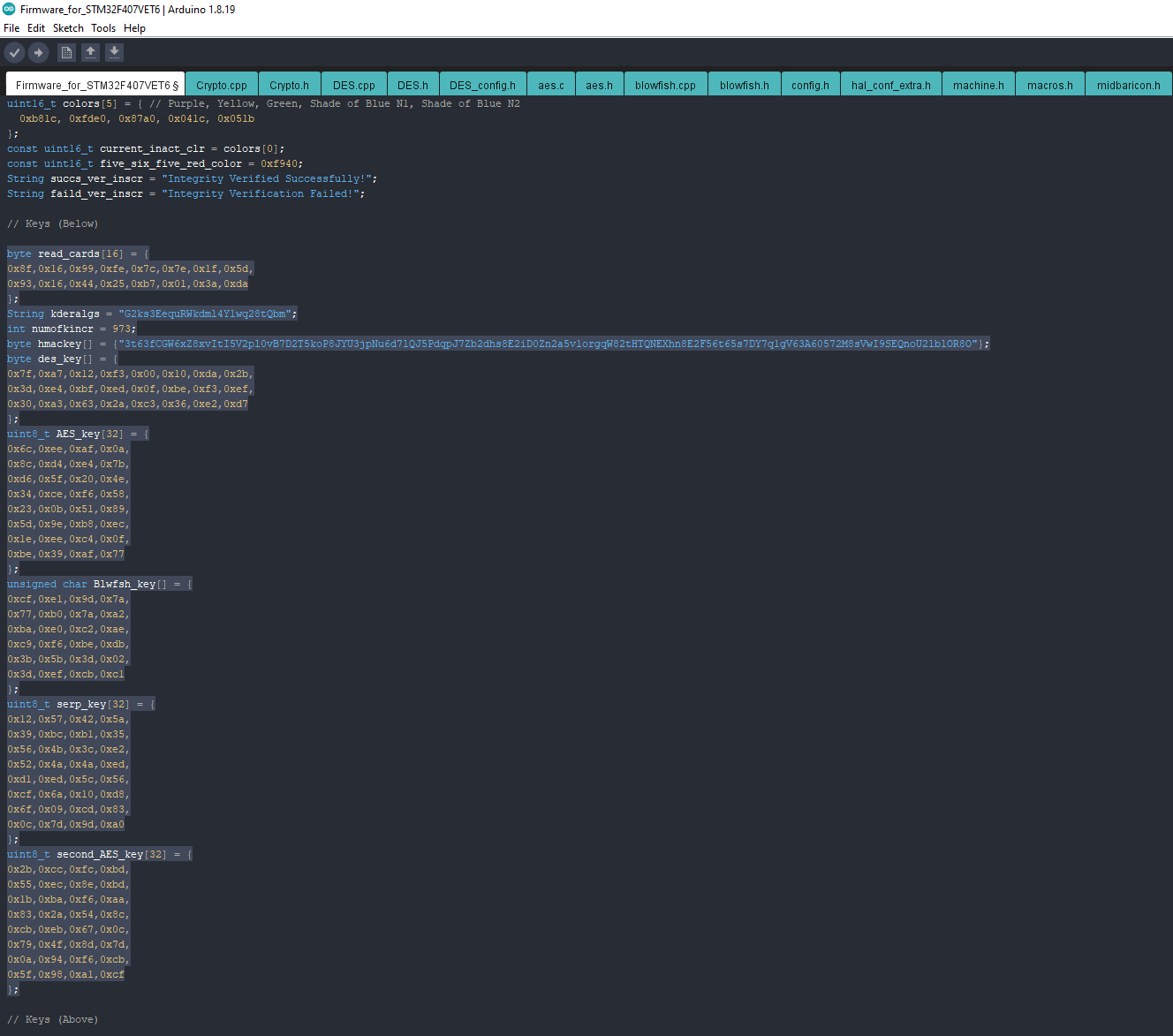Click the des_key row starting 0x7f

click(131, 374)
